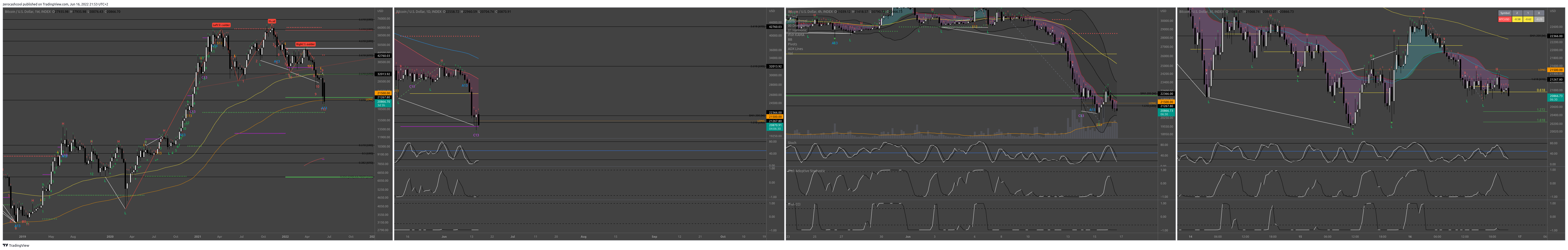Click 'Ifish KAMA' indicator in the 4h legend
The height and width of the screenshot is (250, 1568).
point(796,35)
